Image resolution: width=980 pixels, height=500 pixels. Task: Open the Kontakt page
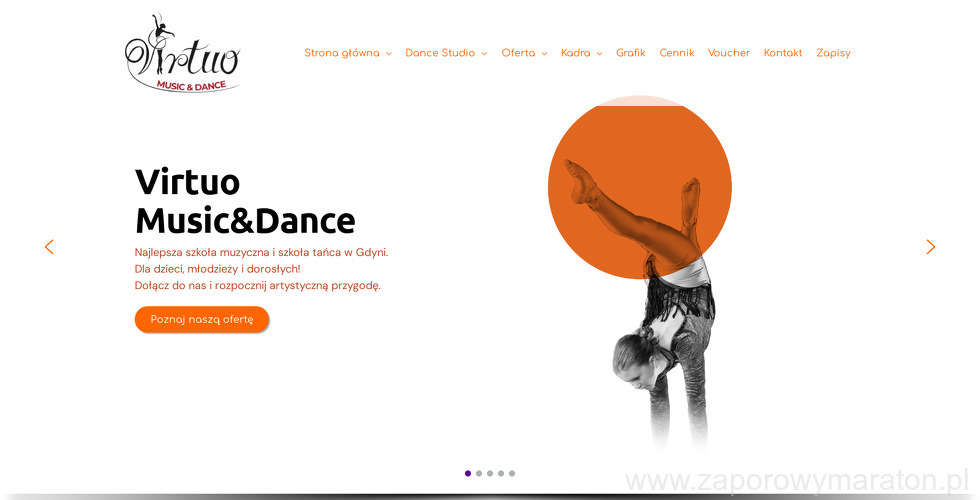tap(783, 53)
